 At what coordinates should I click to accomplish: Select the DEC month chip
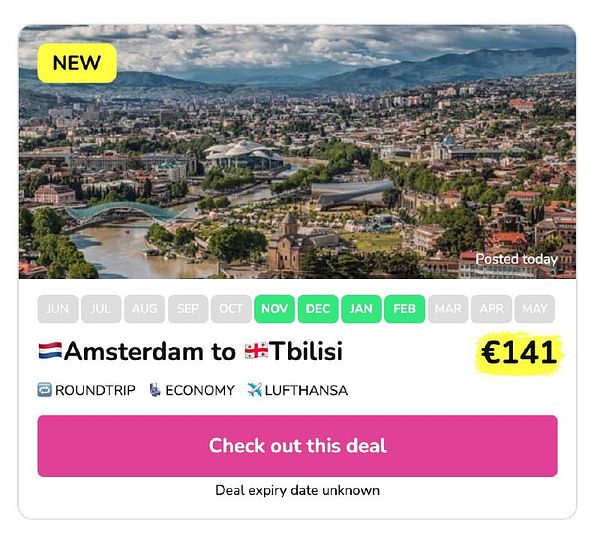tap(318, 309)
